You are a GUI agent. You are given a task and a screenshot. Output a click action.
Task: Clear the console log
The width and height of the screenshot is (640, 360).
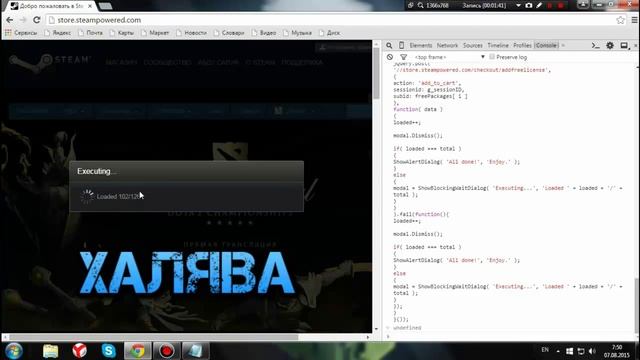390,57
